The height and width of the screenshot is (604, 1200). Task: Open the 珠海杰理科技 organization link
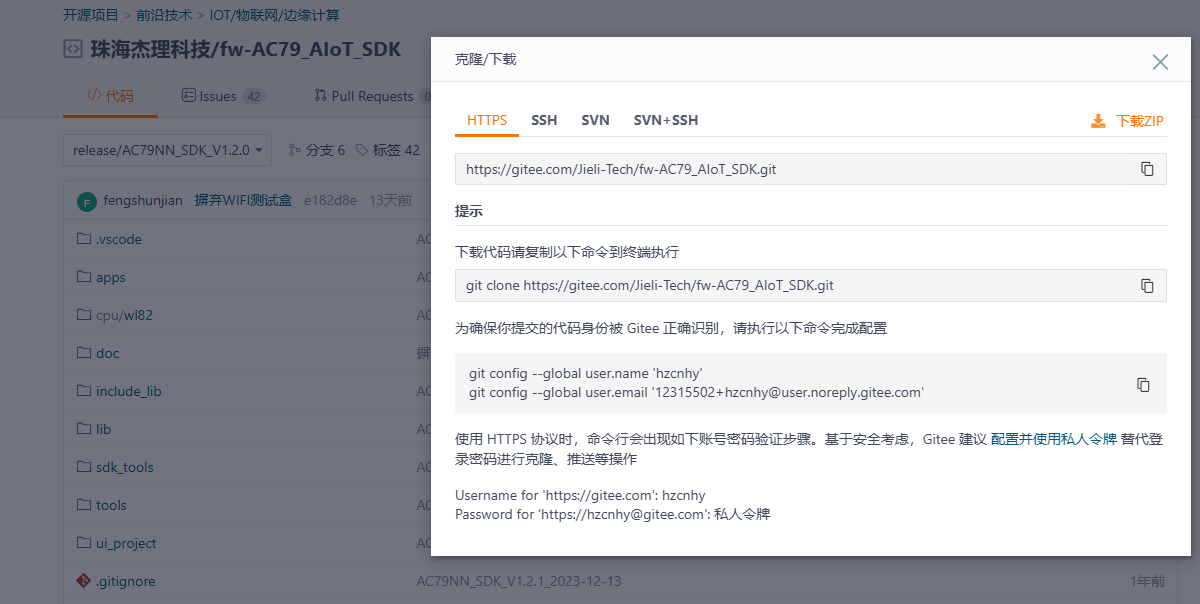(x=150, y=49)
